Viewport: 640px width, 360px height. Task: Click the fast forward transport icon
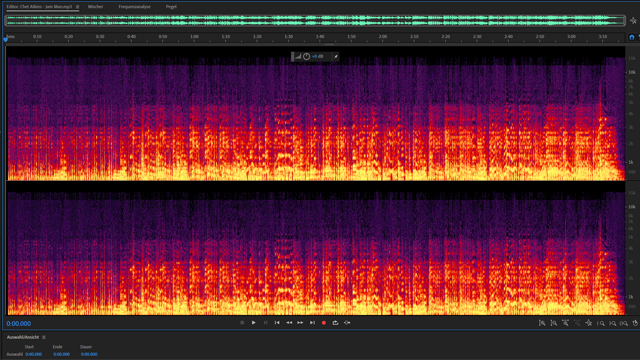[300, 323]
